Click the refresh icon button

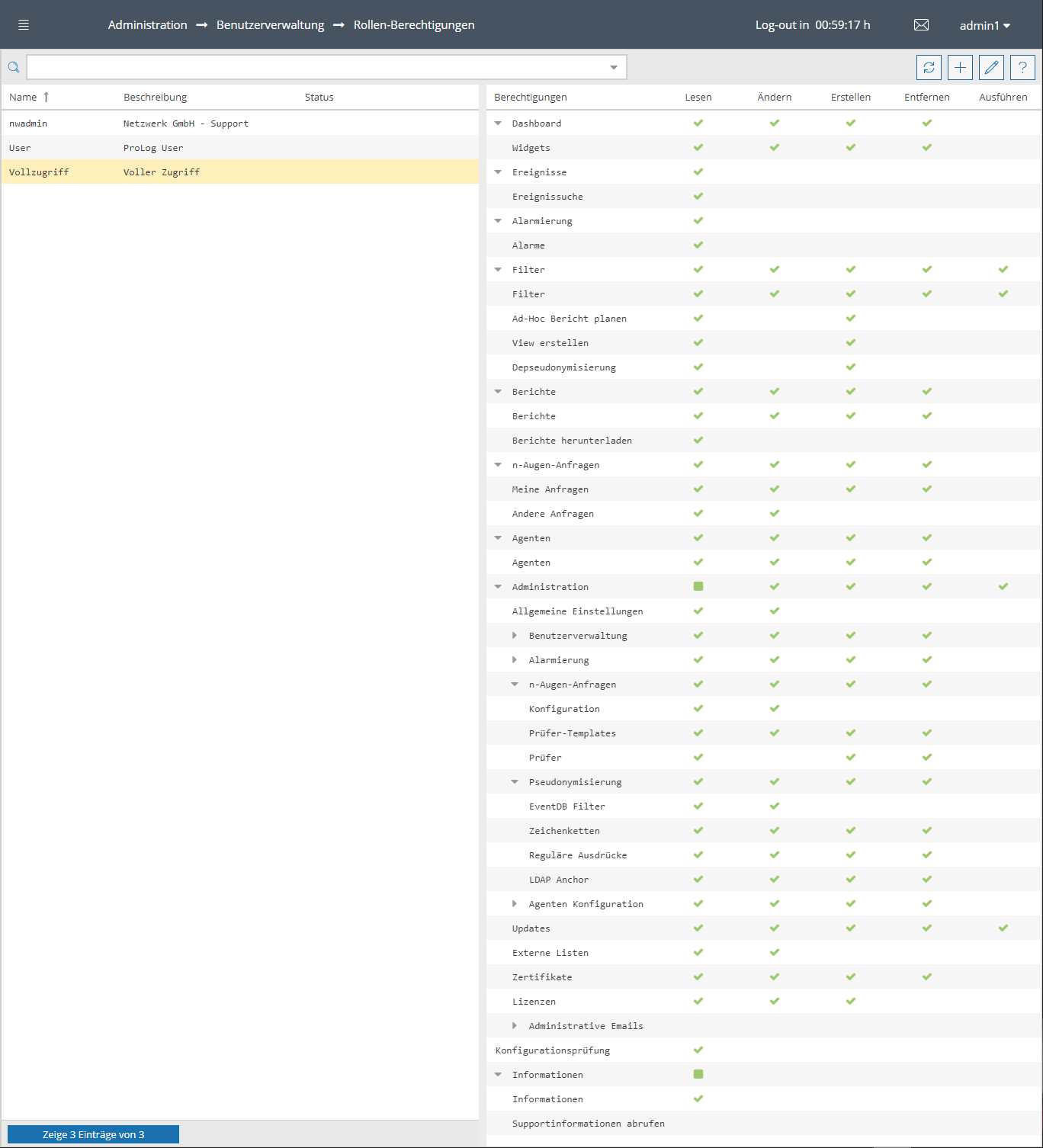(929, 68)
